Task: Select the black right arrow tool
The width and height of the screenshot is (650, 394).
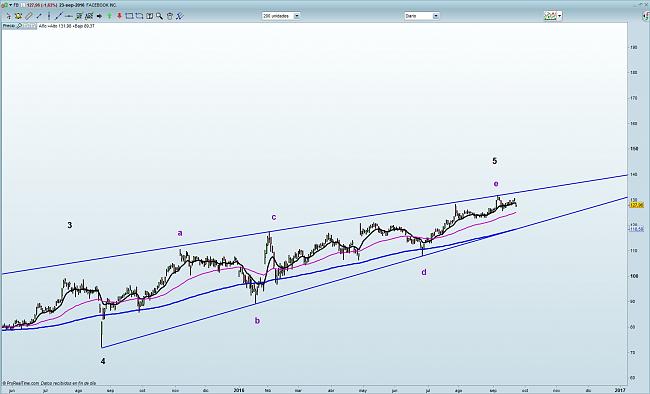Action: 99,16
